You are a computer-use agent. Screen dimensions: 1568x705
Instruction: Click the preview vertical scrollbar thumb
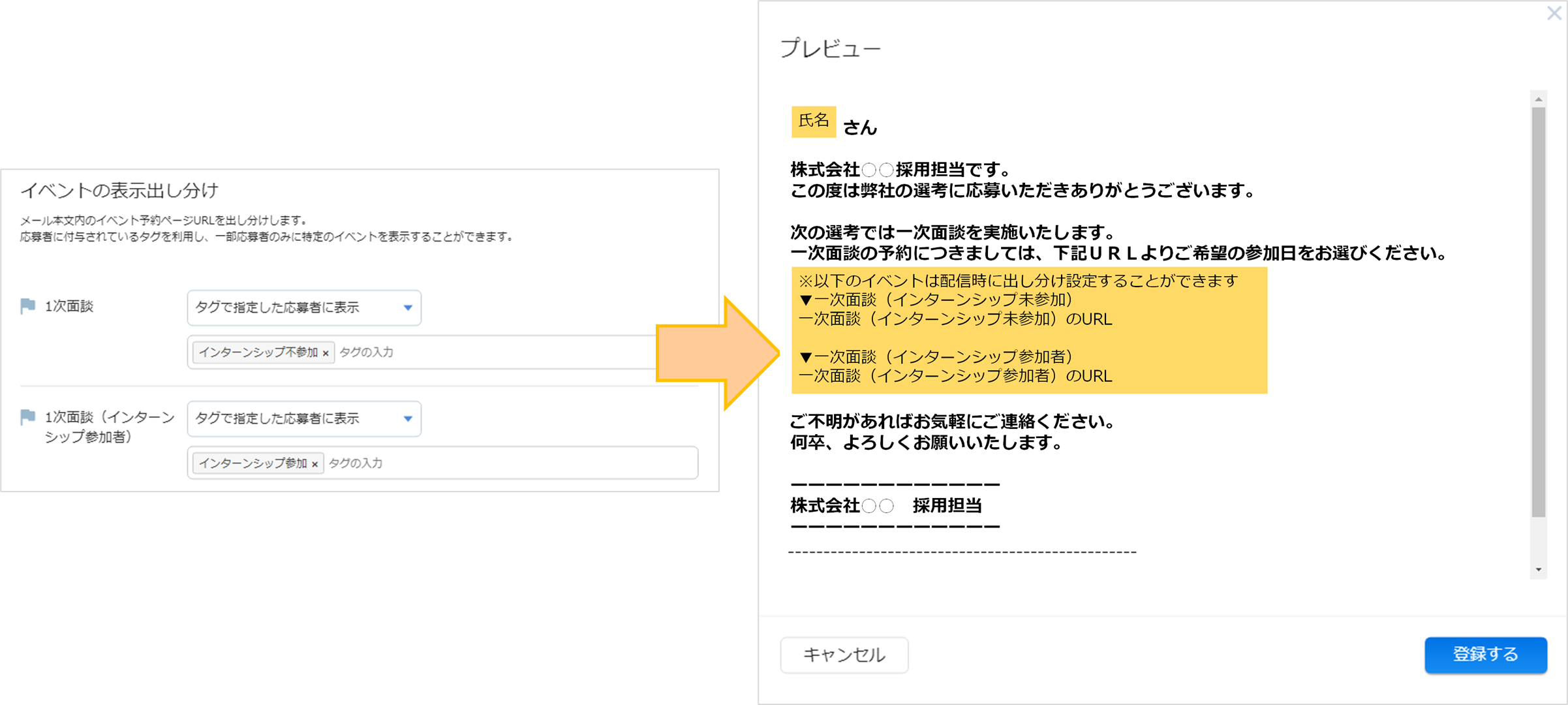click(1539, 312)
